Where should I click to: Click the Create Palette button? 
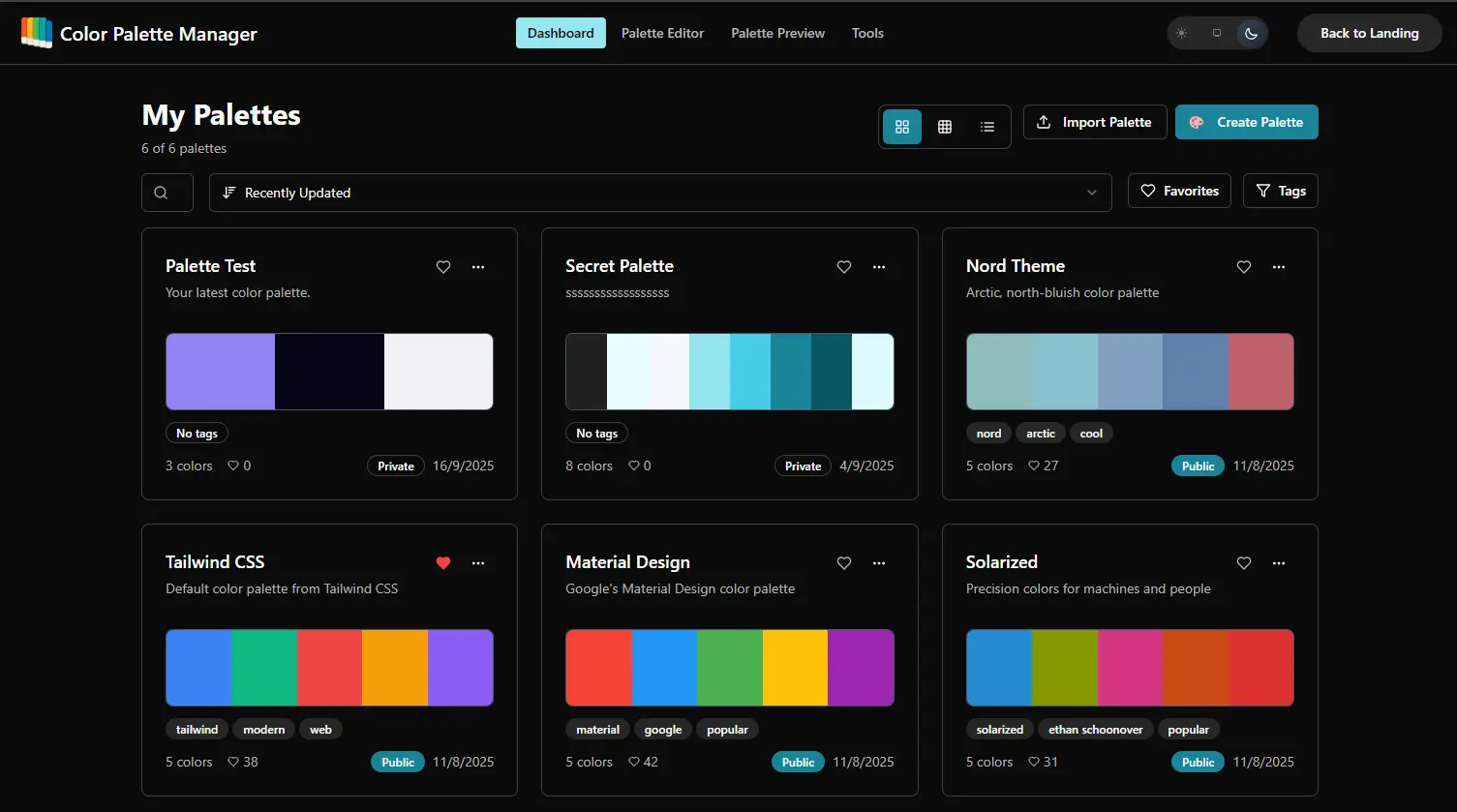coord(1246,122)
